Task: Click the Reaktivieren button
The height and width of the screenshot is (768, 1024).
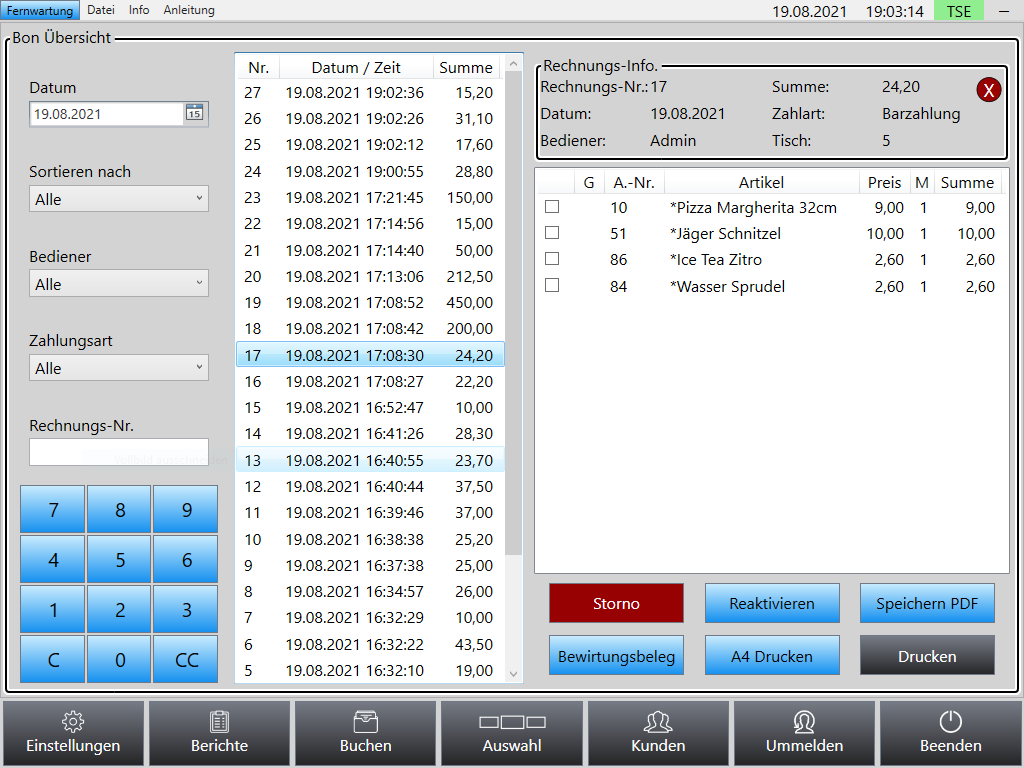Action: pos(772,603)
